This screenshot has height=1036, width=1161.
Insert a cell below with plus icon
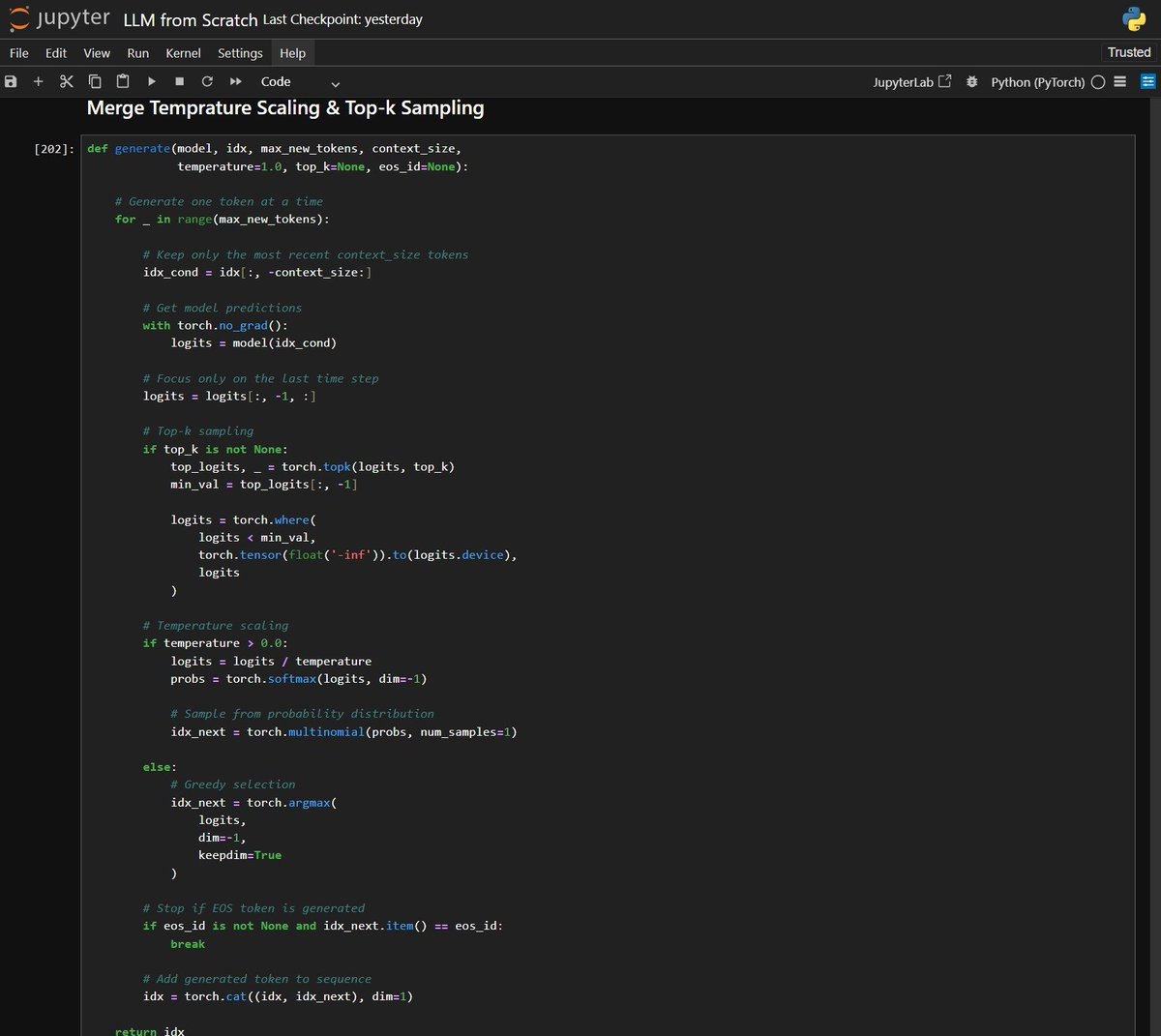pos(39,82)
